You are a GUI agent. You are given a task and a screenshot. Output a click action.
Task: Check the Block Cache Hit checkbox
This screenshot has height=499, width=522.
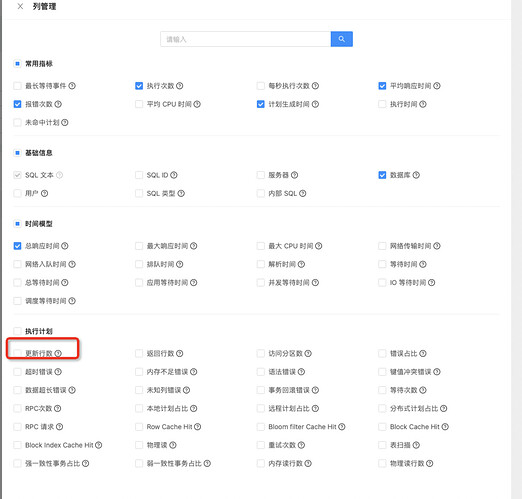point(382,427)
